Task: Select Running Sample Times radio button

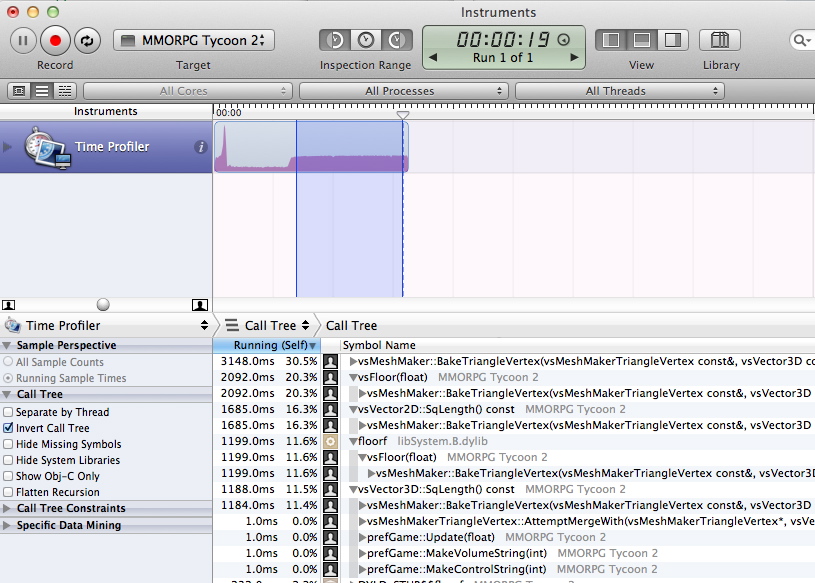Action: pyautogui.click(x=8, y=378)
